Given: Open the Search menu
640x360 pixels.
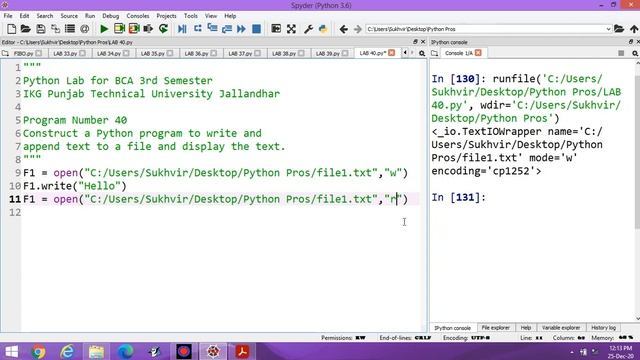Looking at the screenshot, I should 44,16.
